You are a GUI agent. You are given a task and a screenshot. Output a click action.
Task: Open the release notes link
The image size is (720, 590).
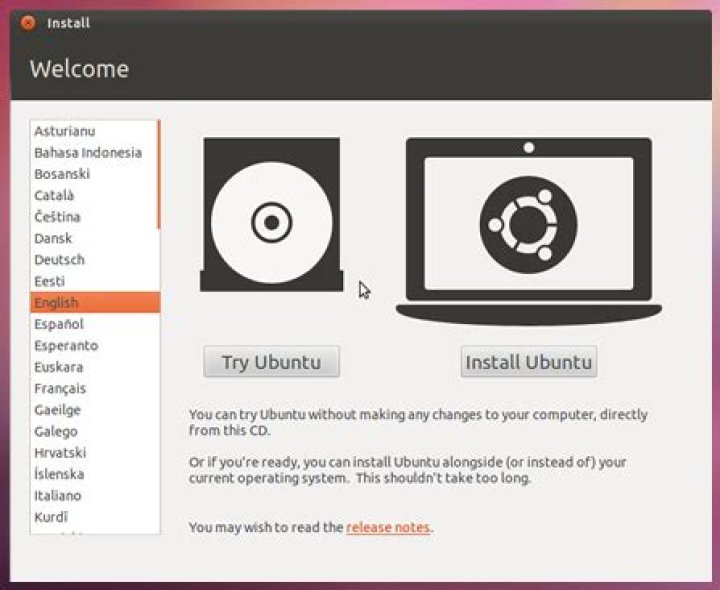[388, 528]
